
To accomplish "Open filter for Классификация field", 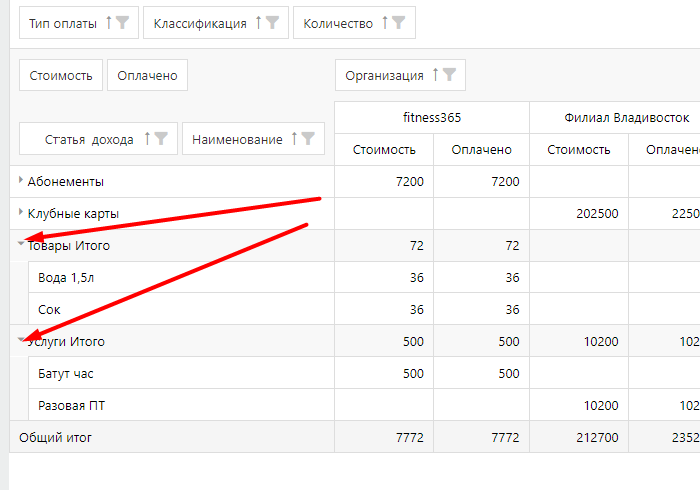I will pos(272,22).
